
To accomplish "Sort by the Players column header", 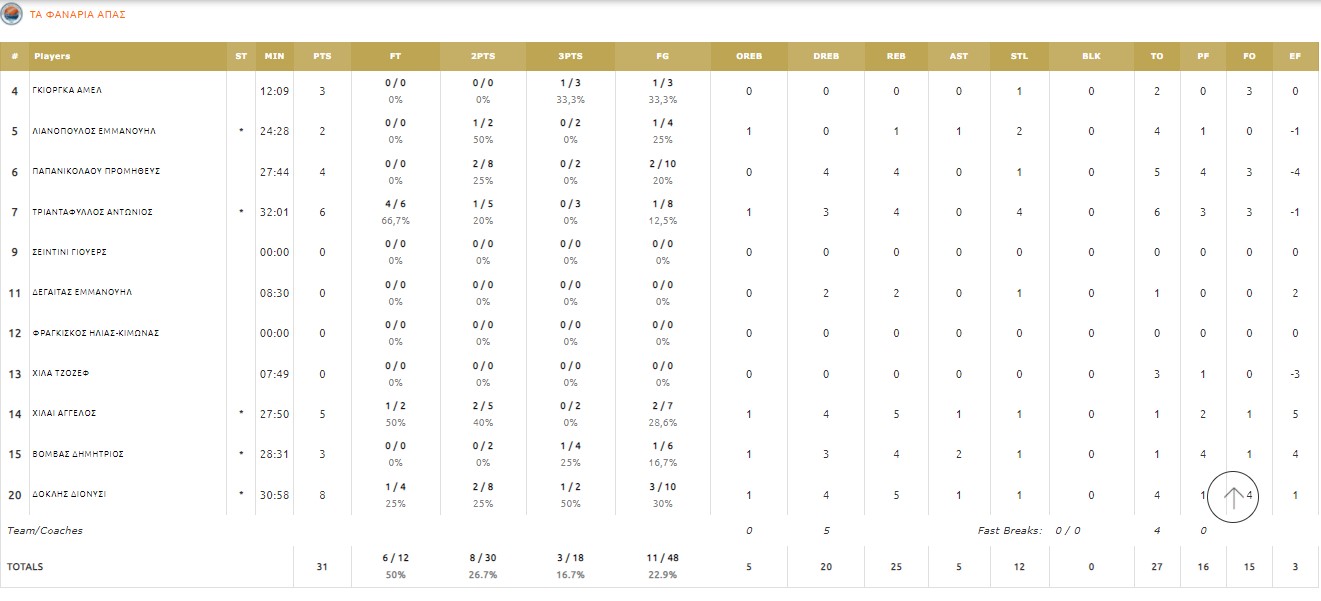I will [x=52, y=56].
